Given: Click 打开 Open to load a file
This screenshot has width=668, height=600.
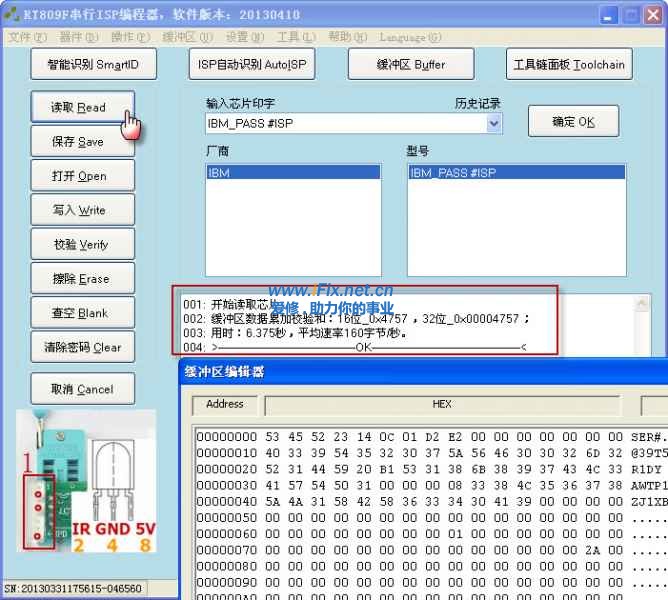Looking at the screenshot, I should click(78, 176).
